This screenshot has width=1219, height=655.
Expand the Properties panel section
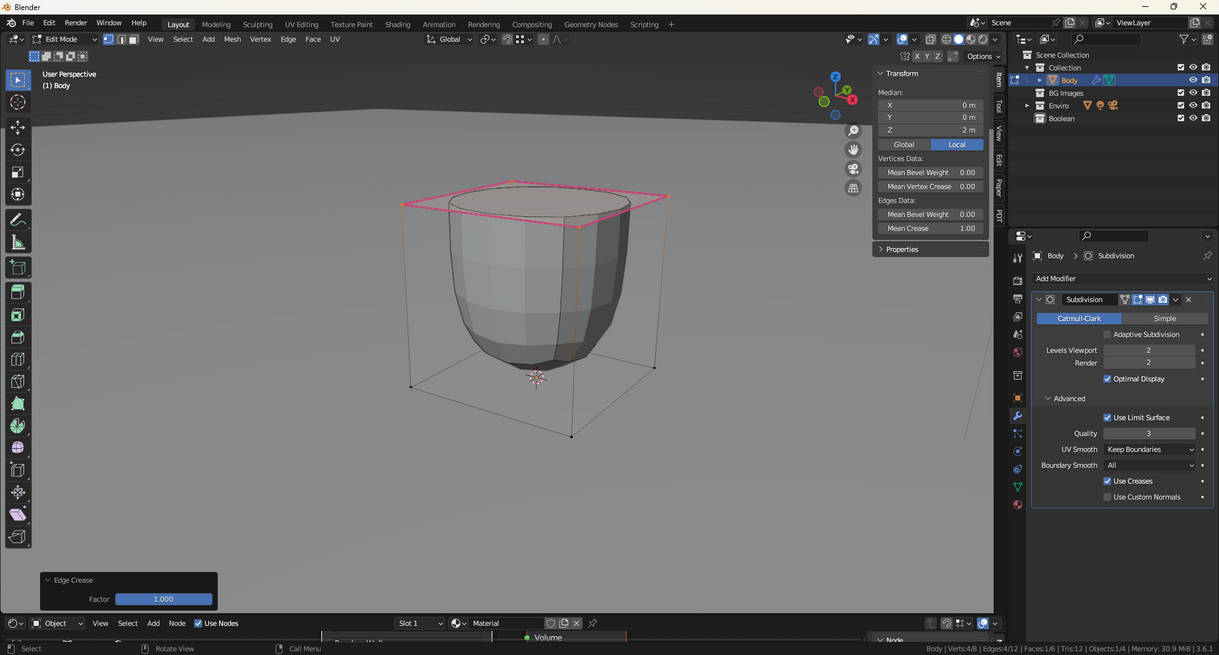pyautogui.click(x=901, y=249)
